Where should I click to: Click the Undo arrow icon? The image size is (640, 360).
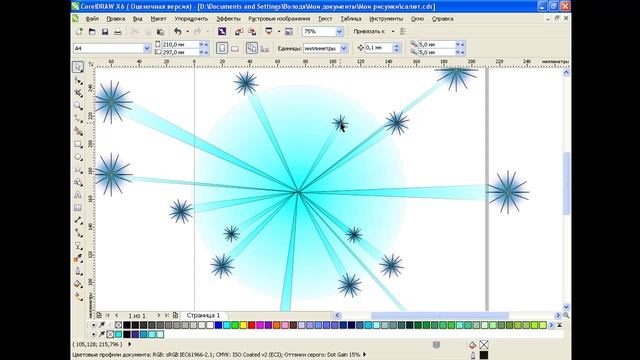pyautogui.click(x=178, y=31)
